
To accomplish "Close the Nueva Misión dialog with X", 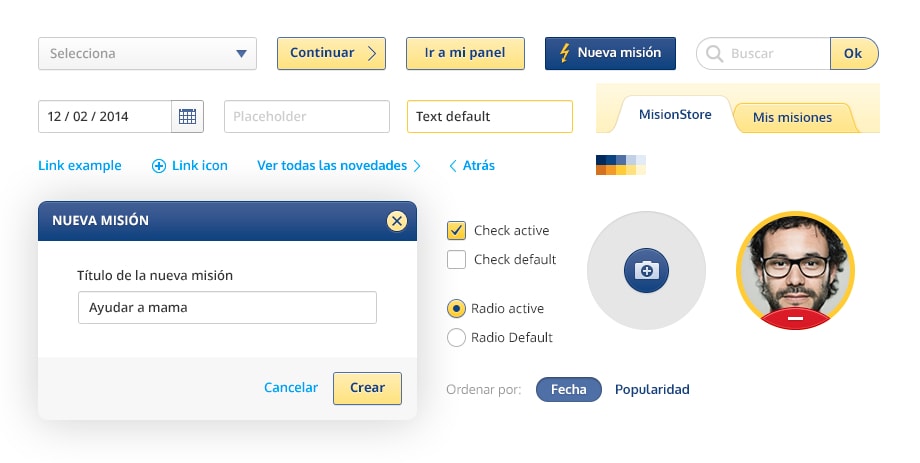I will pos(397,221).
